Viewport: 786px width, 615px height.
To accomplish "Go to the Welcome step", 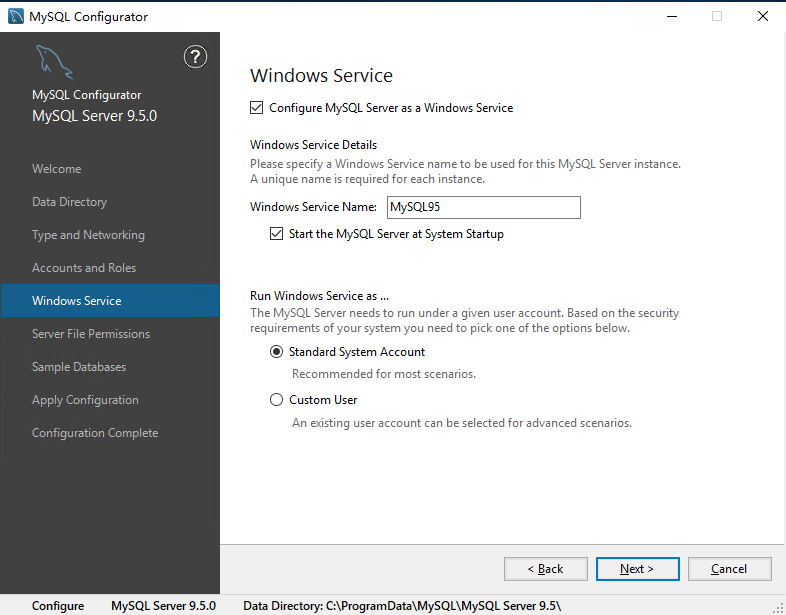I will pos(57,169).
